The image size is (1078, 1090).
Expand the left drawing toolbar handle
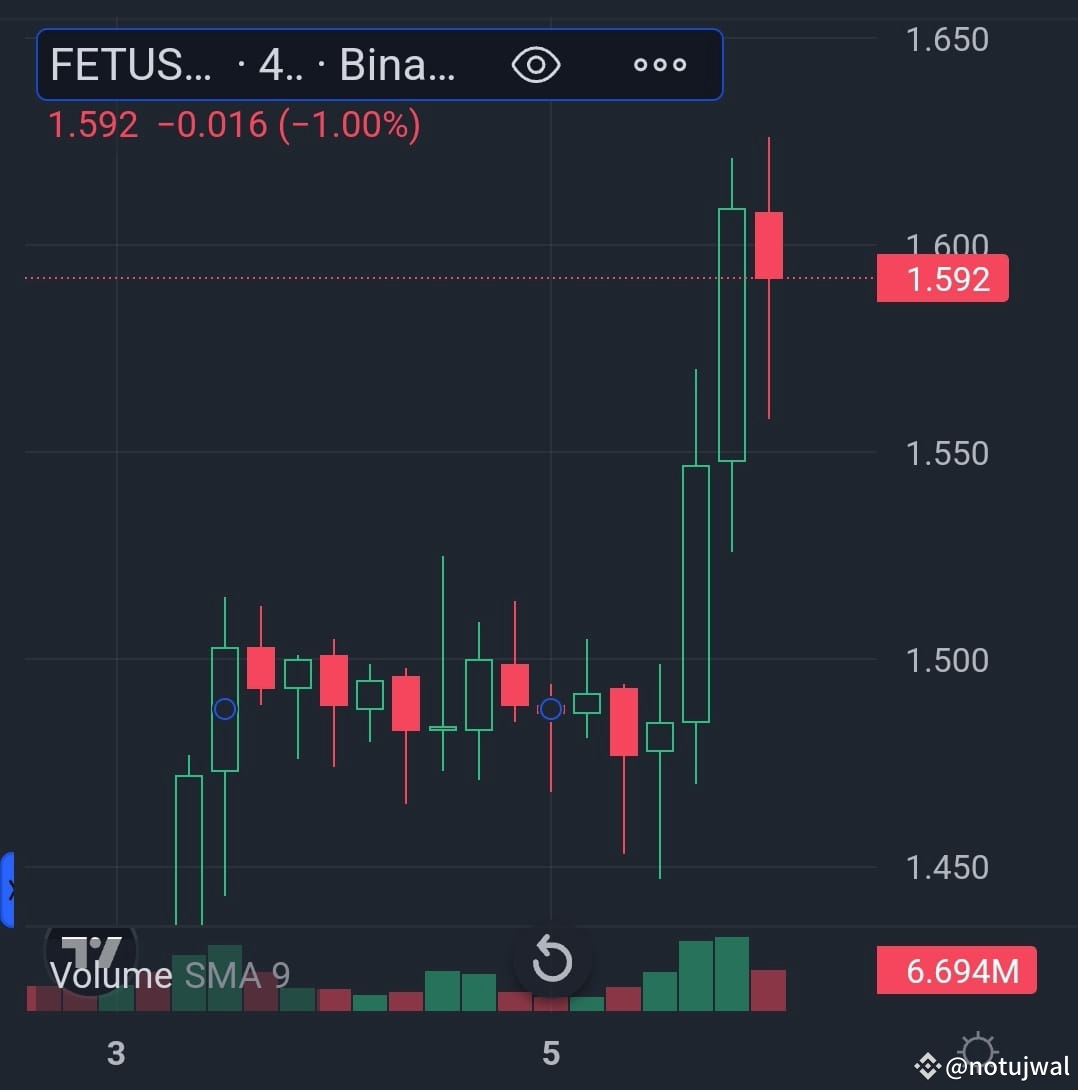(8, 890)
